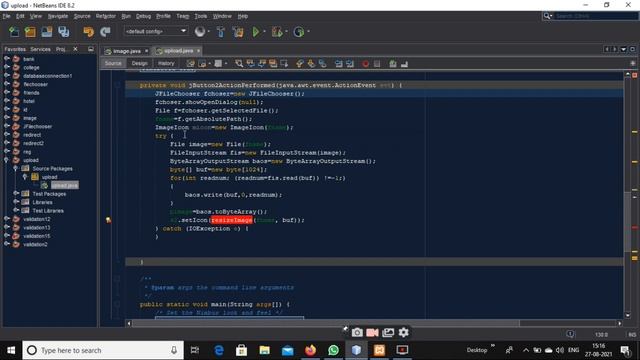The image size is (640, 360).
Task: Expand the validation12 project node
Action: click(7, 219)
